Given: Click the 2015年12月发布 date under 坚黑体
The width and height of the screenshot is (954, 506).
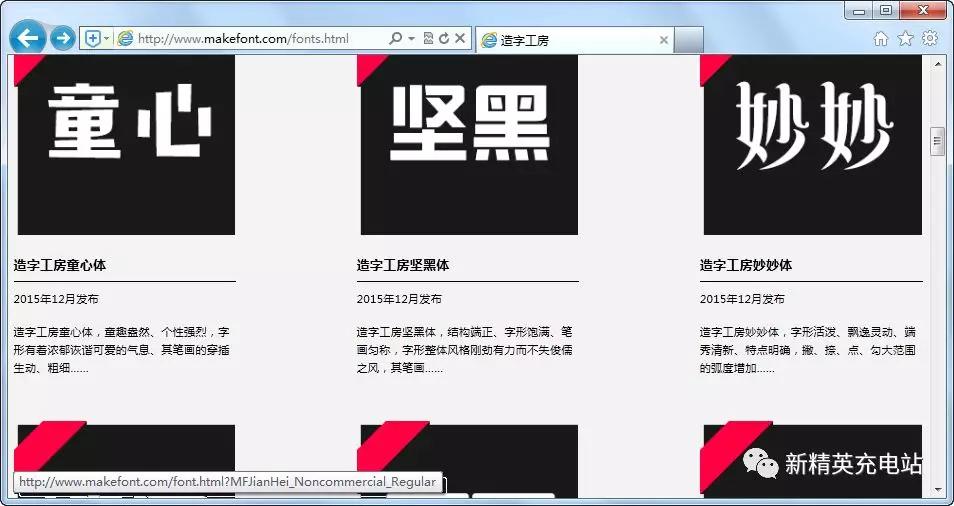Looking at the screenshot, I should (399, 299).
